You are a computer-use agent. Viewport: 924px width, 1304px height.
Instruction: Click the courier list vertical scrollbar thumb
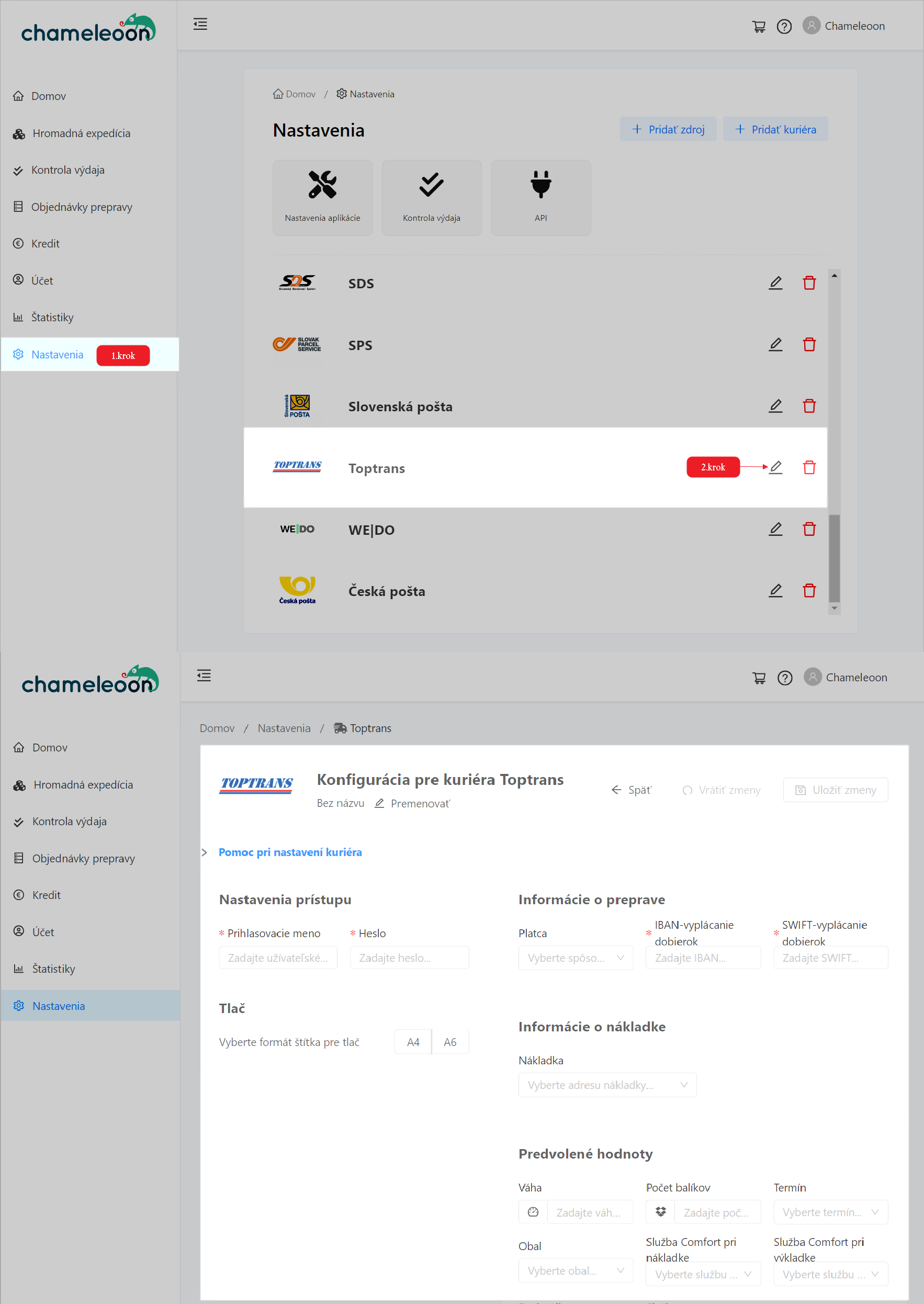coord(835,558)
